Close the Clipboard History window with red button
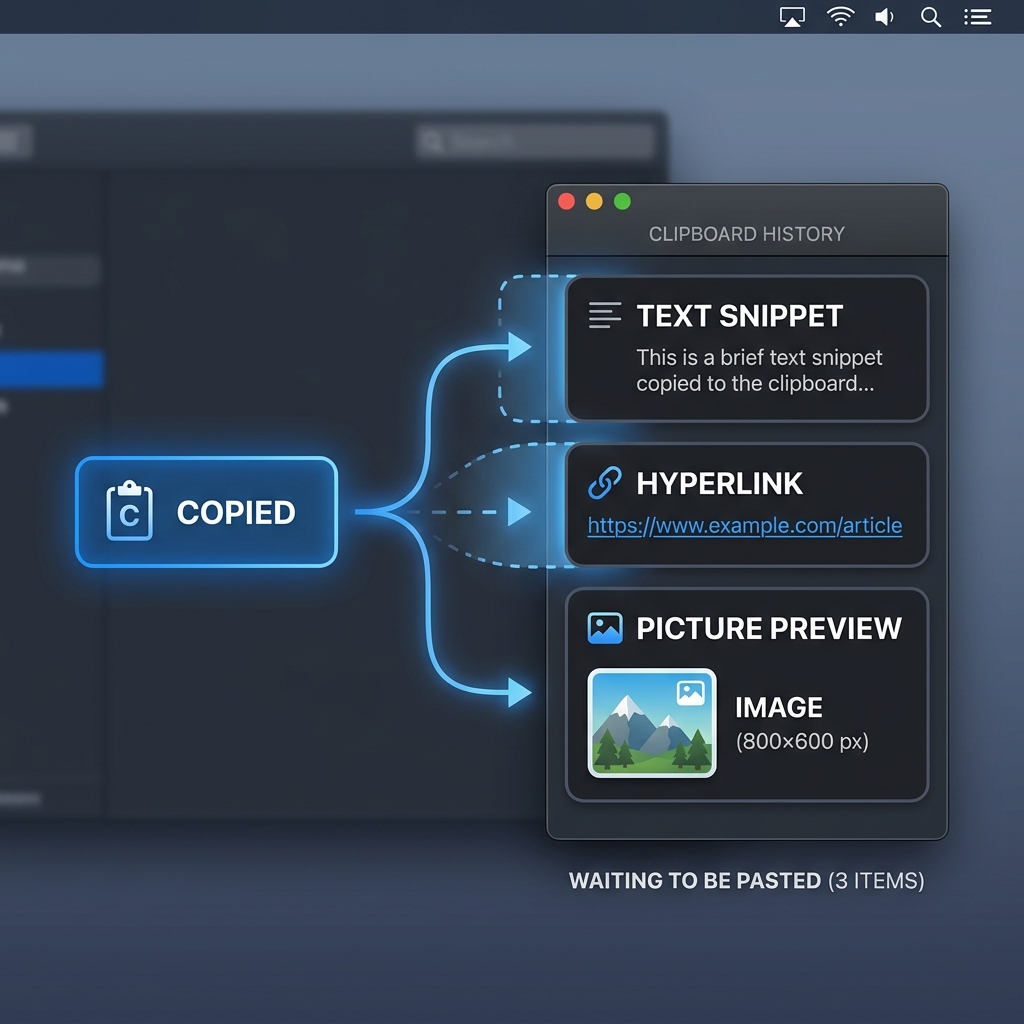 click(566, 201)
